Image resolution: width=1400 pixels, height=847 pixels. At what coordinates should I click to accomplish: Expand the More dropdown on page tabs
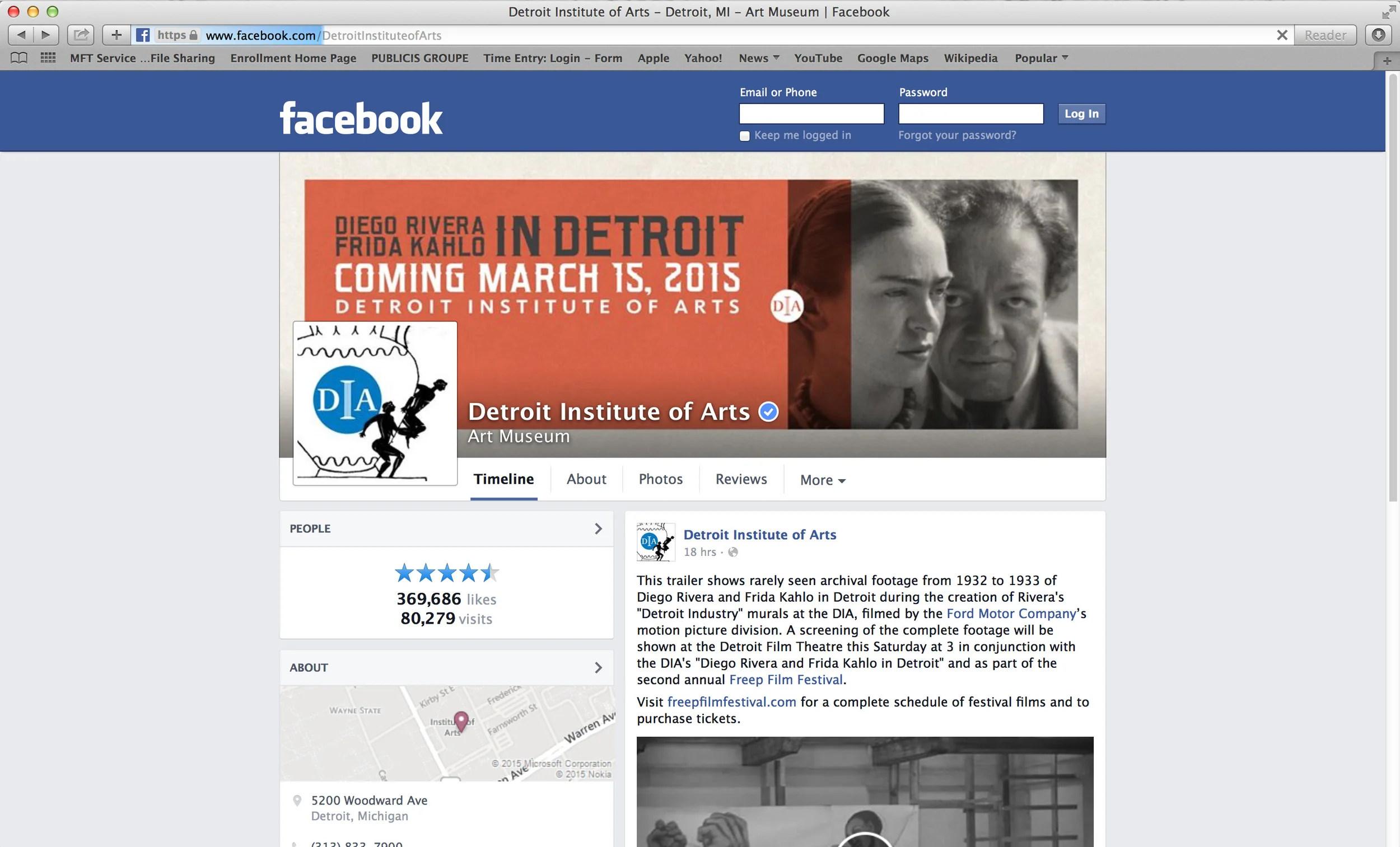tap(822, 480)
